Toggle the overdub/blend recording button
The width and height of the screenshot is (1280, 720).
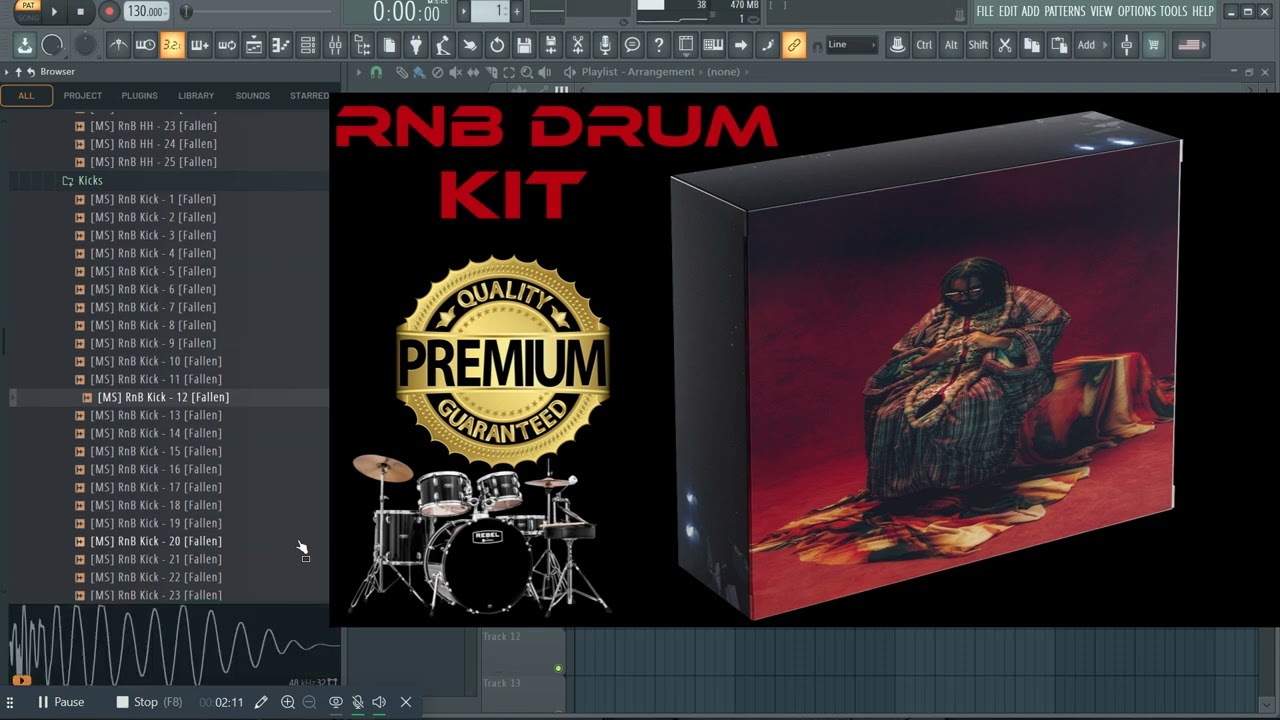(199, 45)
